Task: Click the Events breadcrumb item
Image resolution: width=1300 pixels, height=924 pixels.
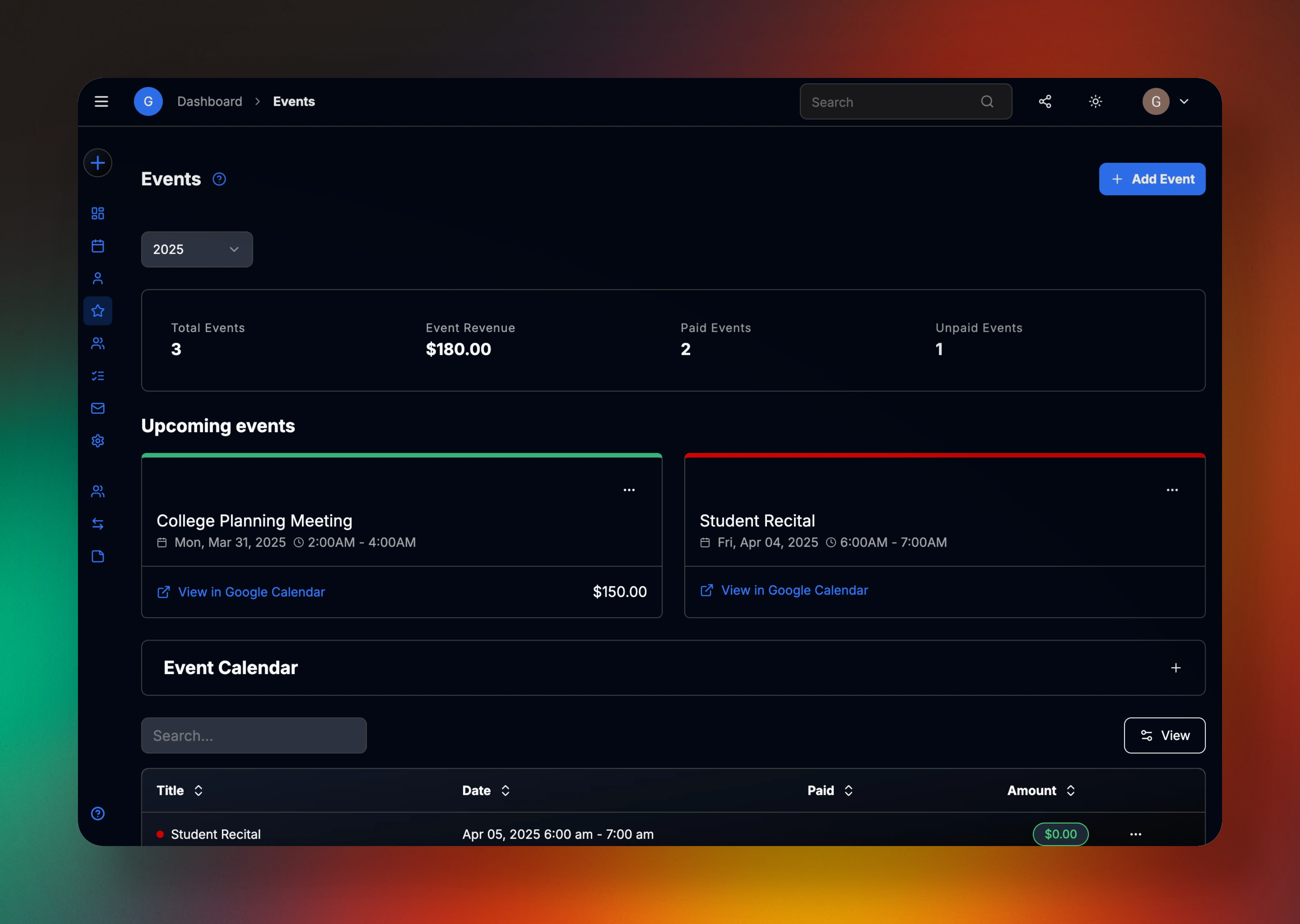Action: coord(293,101)
